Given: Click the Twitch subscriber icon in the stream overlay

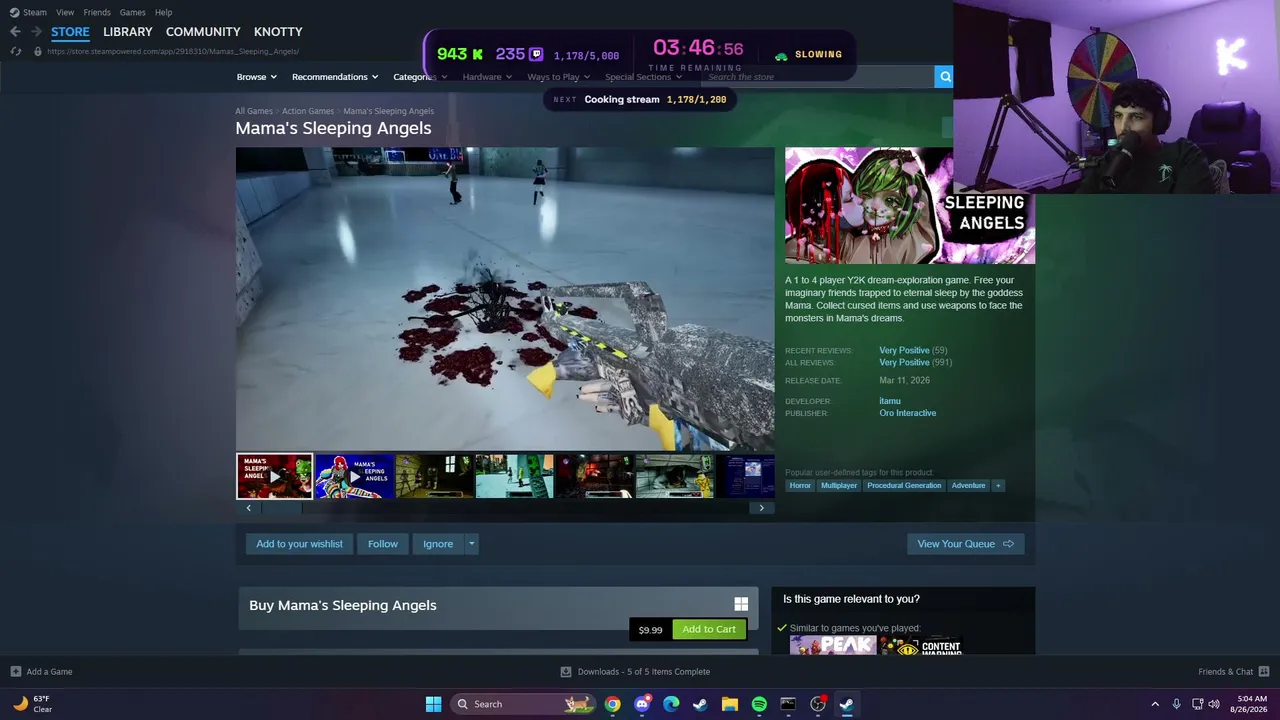Looking at the screenshot, I should pos(536,54).
